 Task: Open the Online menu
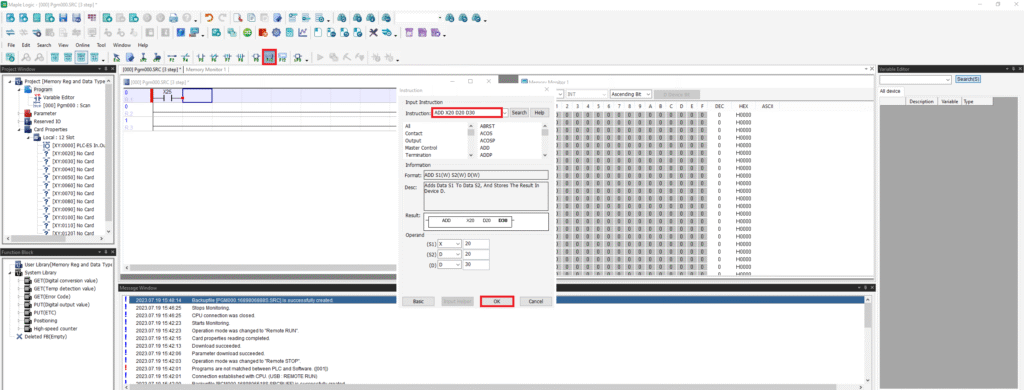[x=83, y=45]
